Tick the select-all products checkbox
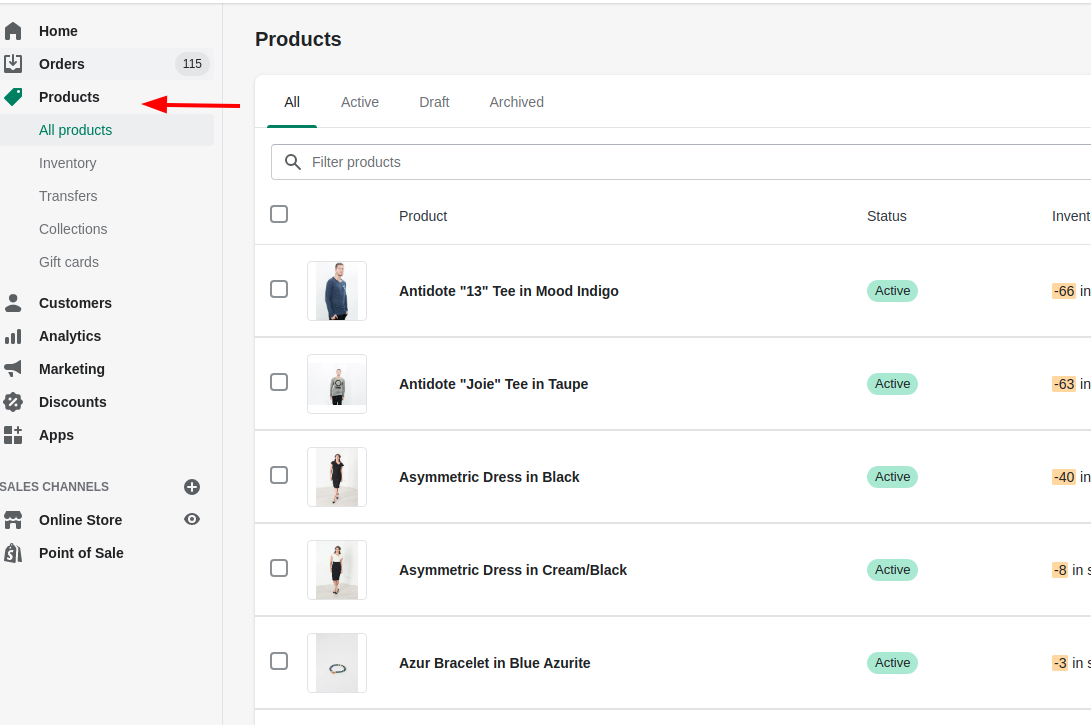 point(279,214)
